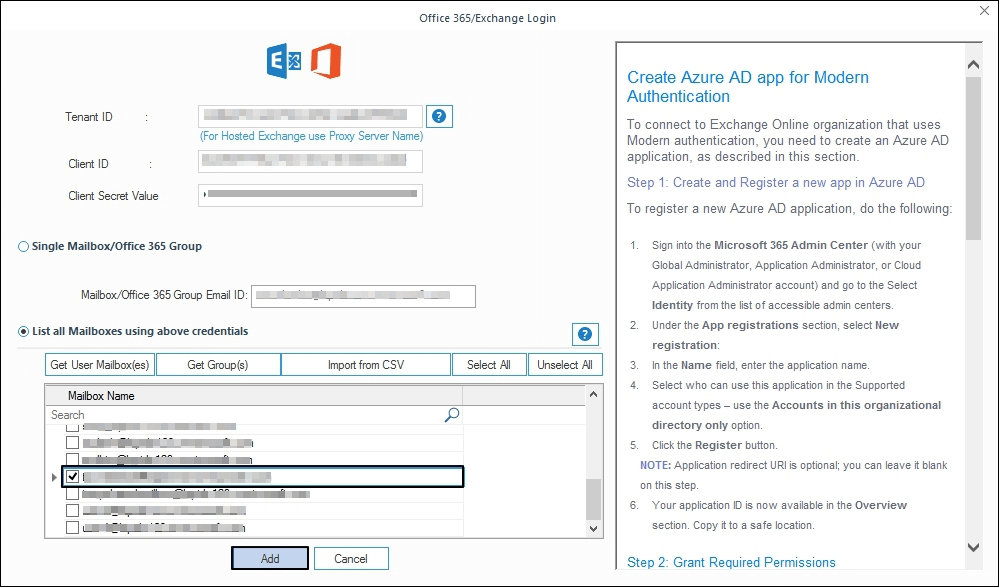Focus the Client ID field
This screenshot has height=587, width=999.
[310, 162]
